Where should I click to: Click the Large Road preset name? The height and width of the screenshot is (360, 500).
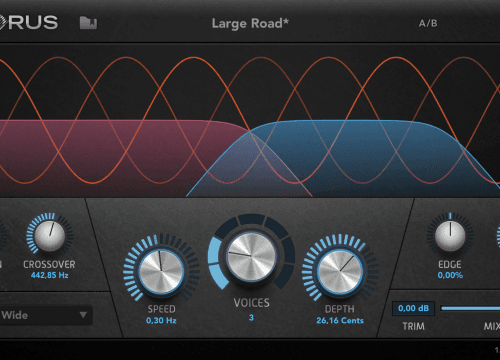tap(250, 24)
